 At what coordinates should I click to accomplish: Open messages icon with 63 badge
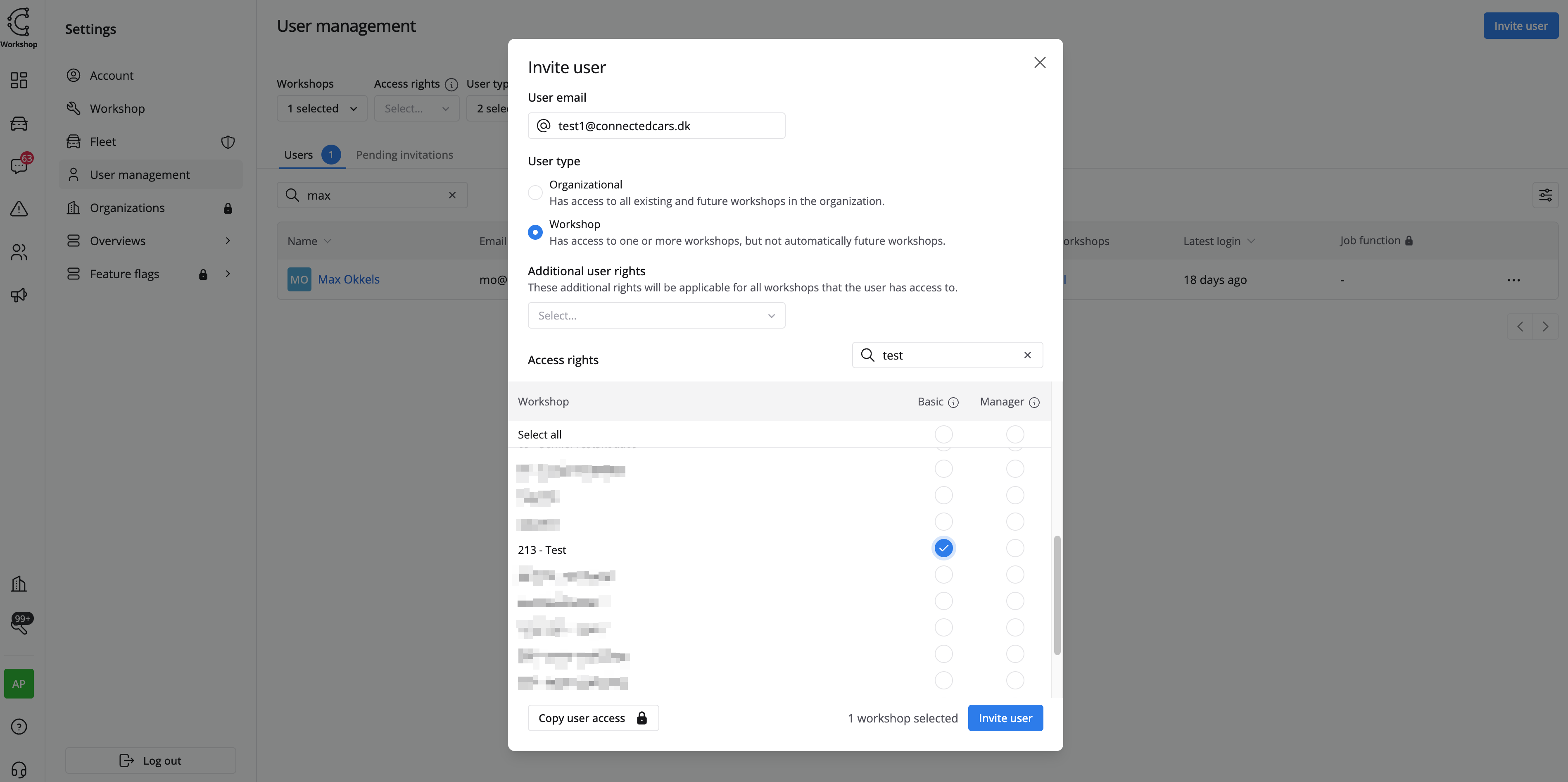[x=19, y=166]
